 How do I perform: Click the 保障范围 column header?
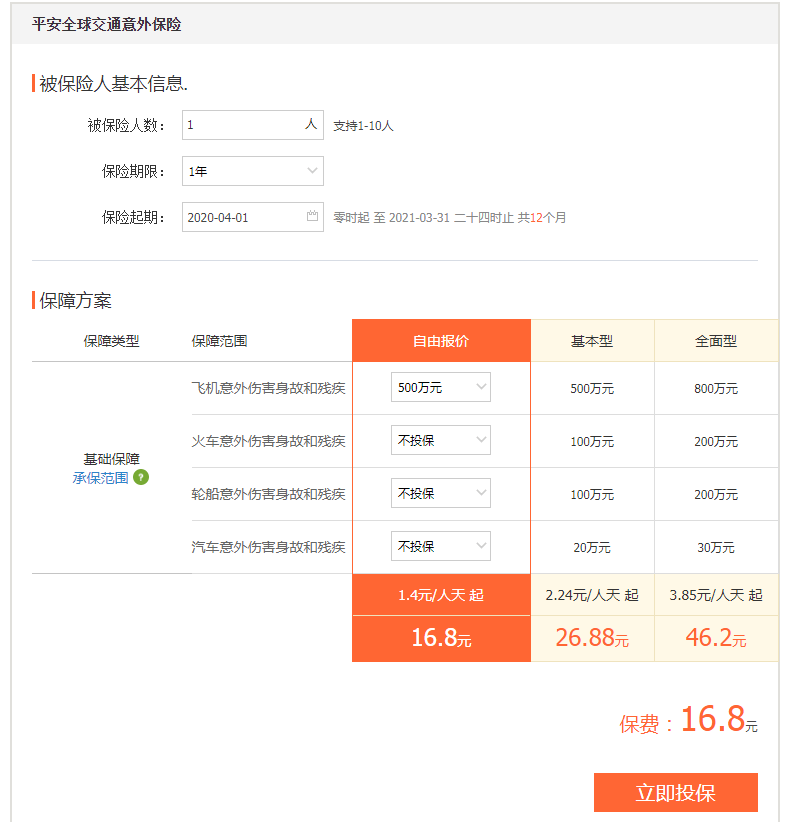click(220, 341)
